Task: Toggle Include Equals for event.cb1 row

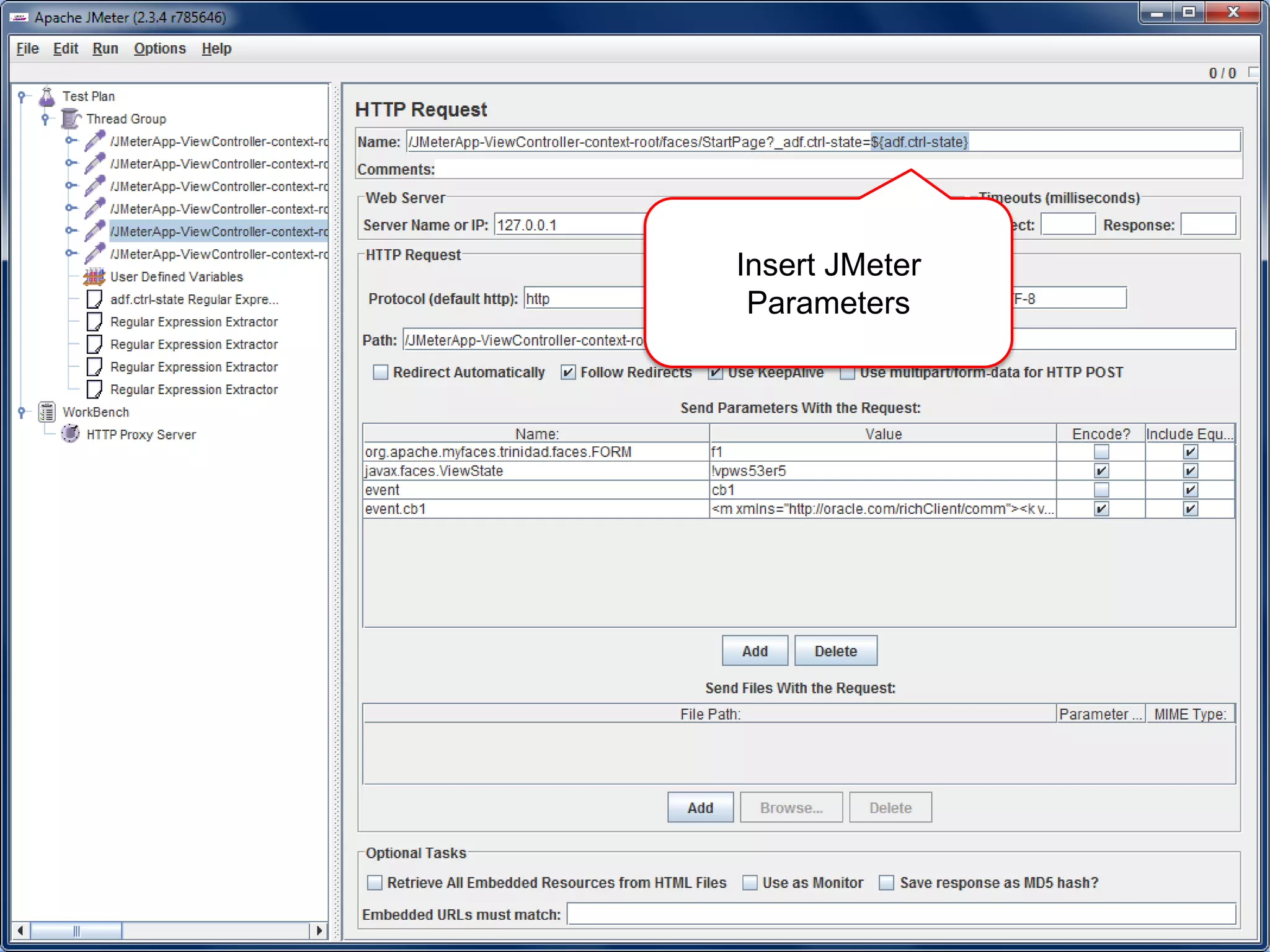Action: [x=1190, y=509]
